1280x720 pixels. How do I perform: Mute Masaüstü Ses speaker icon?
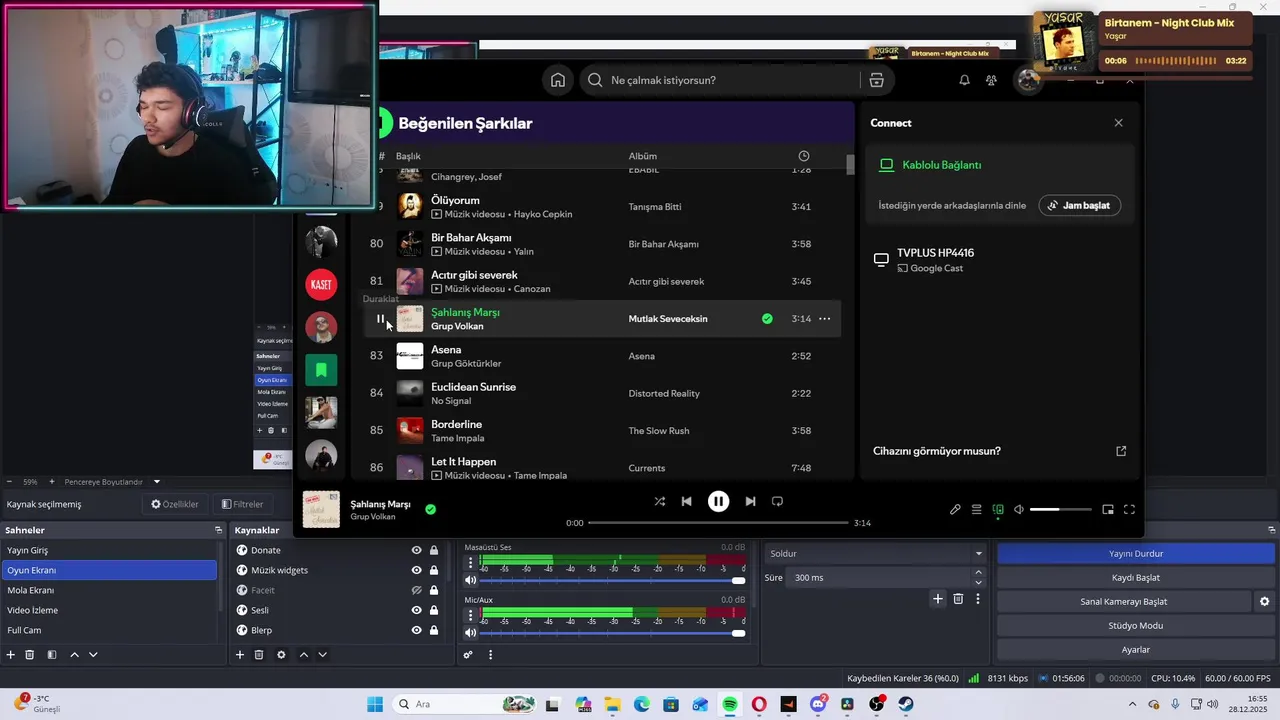tap(471, 580)
